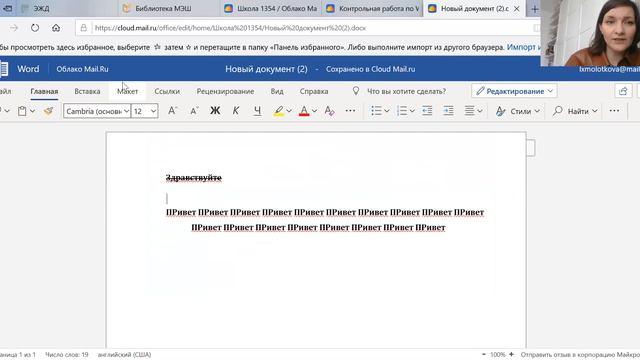Viewport: 640px width, 360px height.
Task: Increase paragraph indent
Action: click(x=448, y=111)
